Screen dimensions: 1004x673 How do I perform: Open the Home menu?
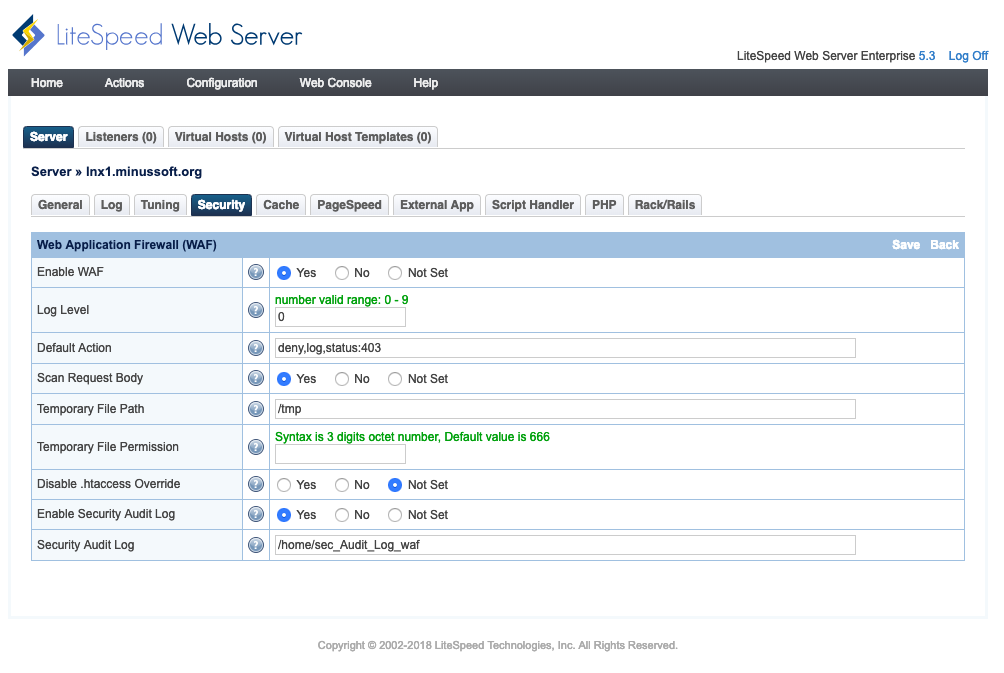(x=47, y=83)
